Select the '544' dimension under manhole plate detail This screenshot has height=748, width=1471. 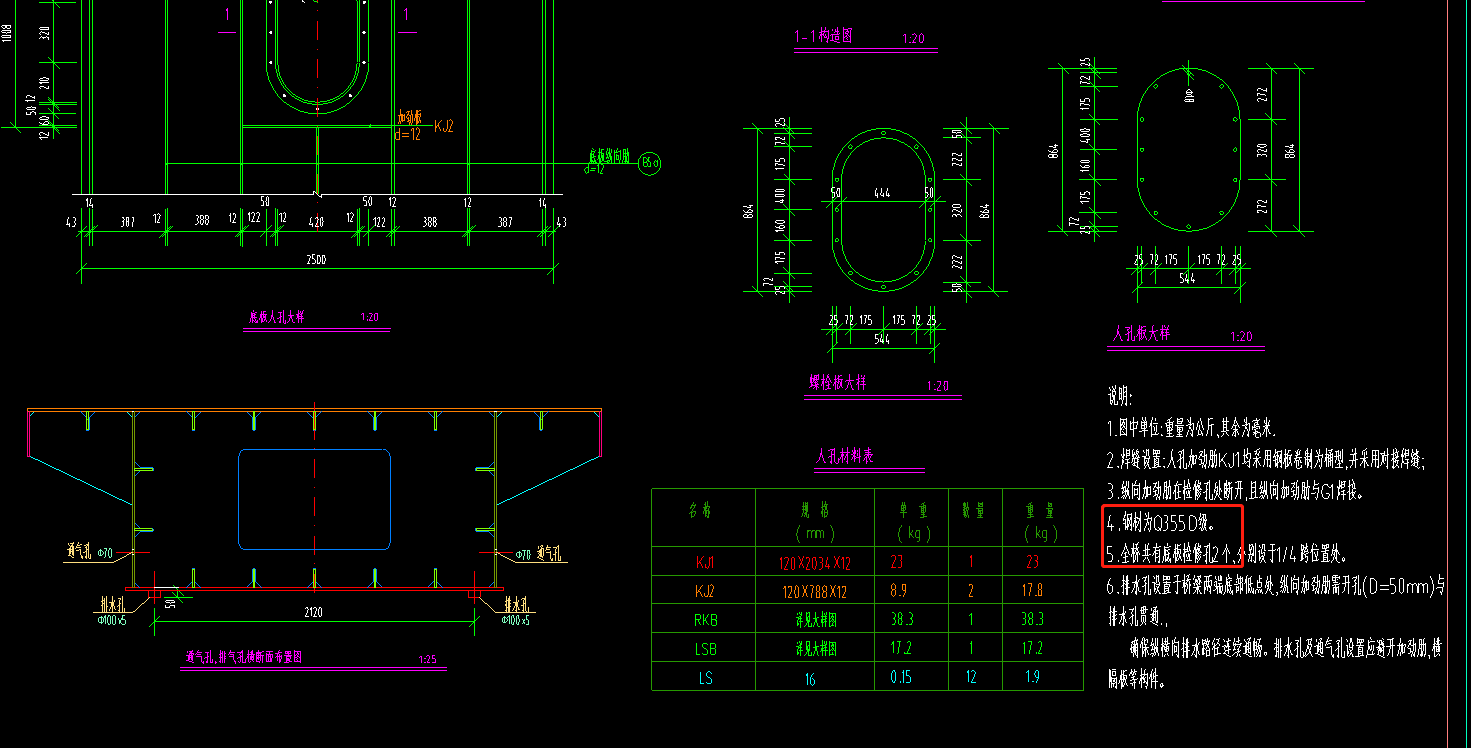(x=1187, y=278)
